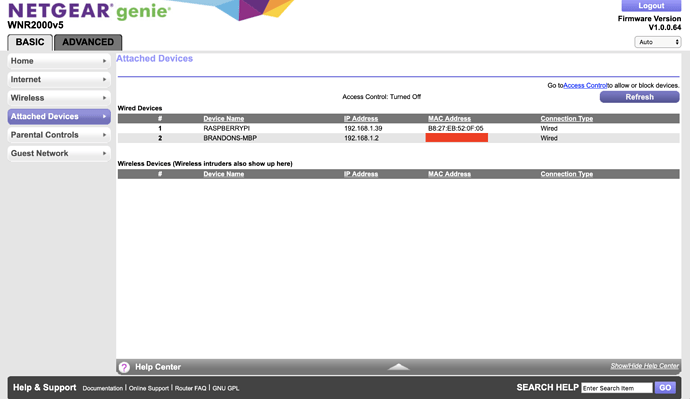Click the Guest Network arrow icon

(104, 154)
